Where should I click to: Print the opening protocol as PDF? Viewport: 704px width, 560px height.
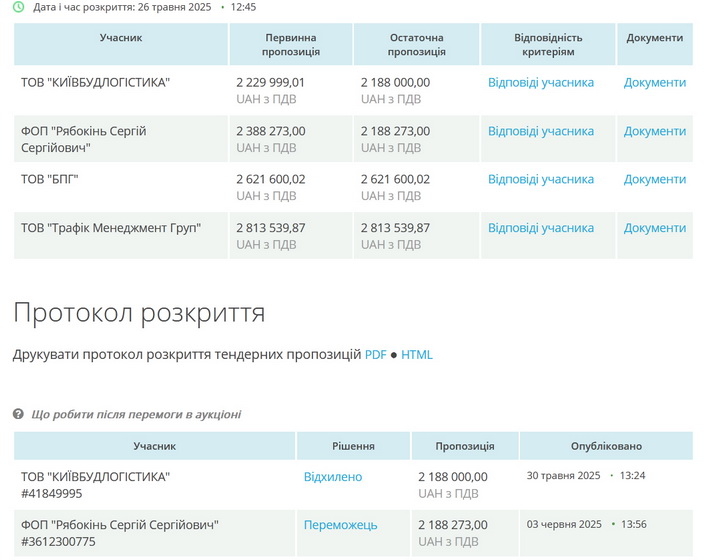375,355
